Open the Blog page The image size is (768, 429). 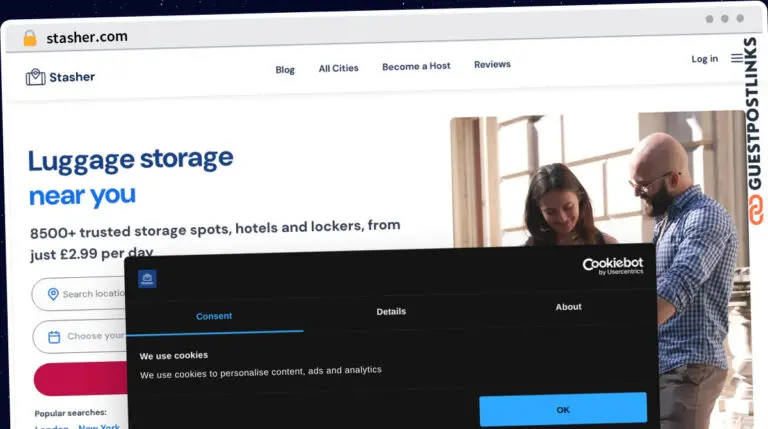[285, 70]
